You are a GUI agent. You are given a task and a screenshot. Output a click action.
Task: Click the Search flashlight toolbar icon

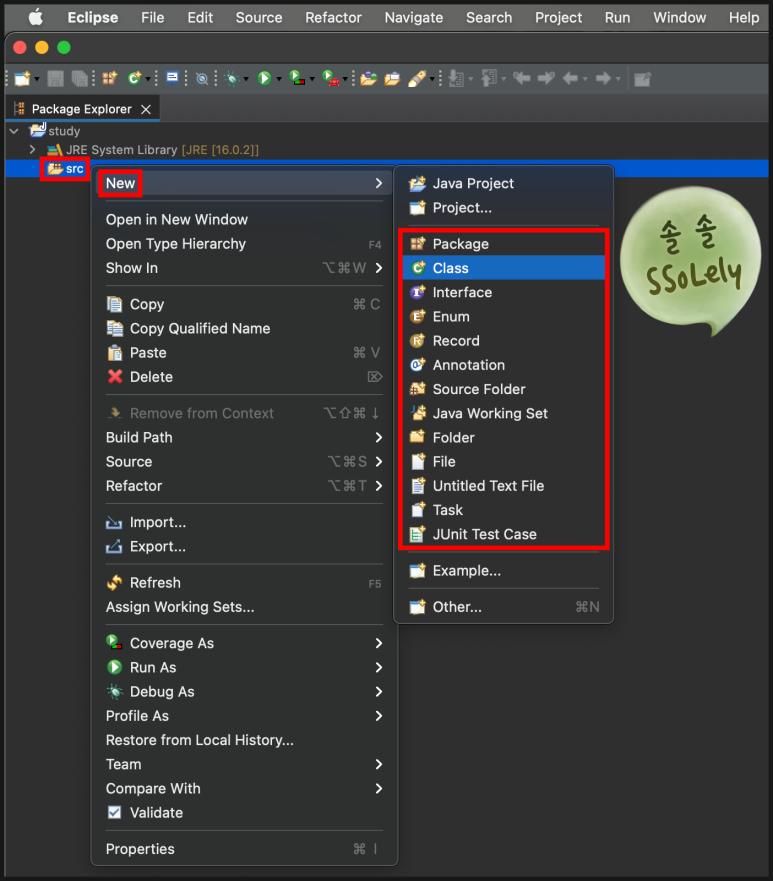click(417, 79)
